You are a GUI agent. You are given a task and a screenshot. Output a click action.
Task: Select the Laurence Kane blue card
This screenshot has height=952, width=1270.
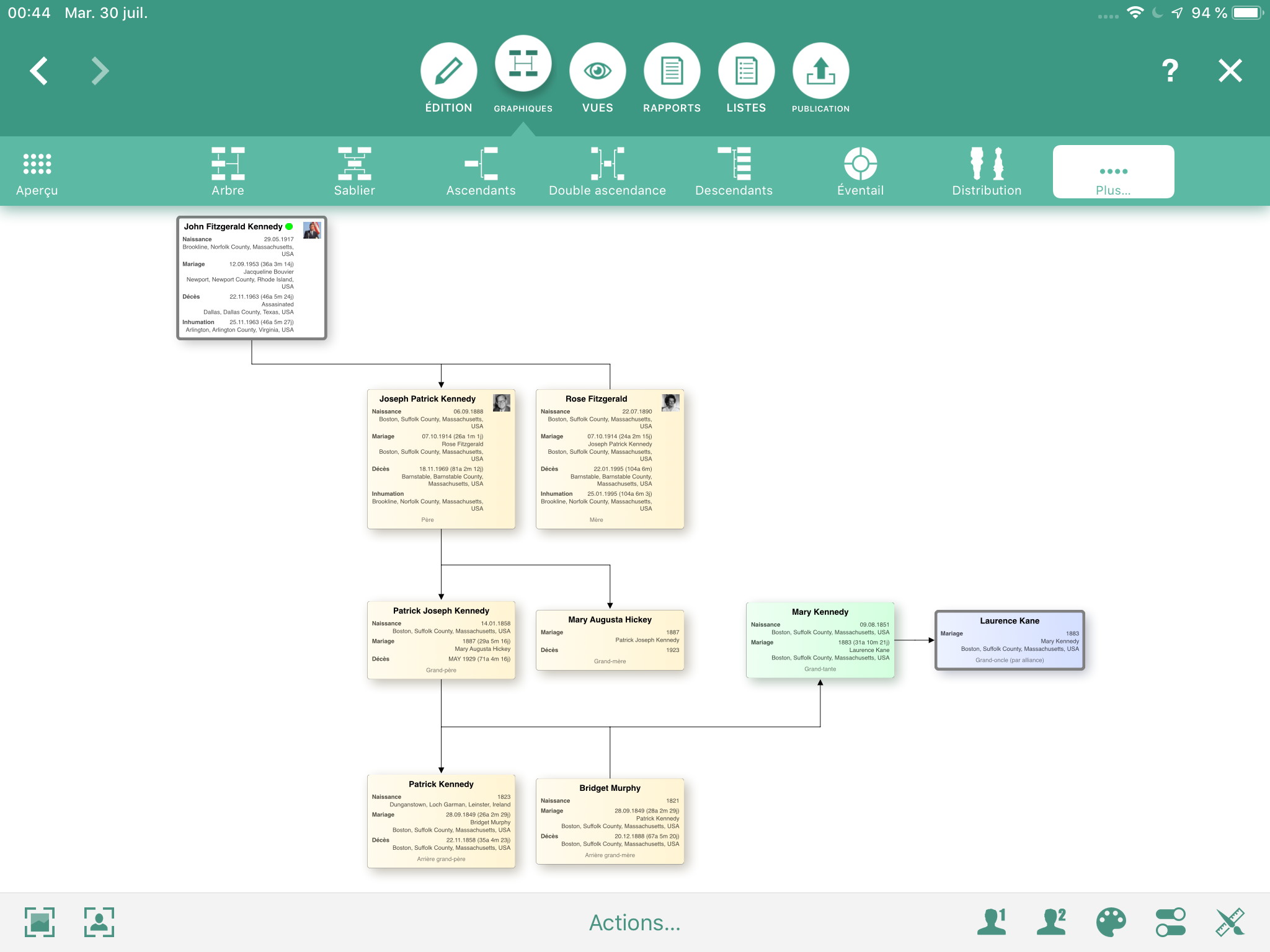[x=1010, y=640]
